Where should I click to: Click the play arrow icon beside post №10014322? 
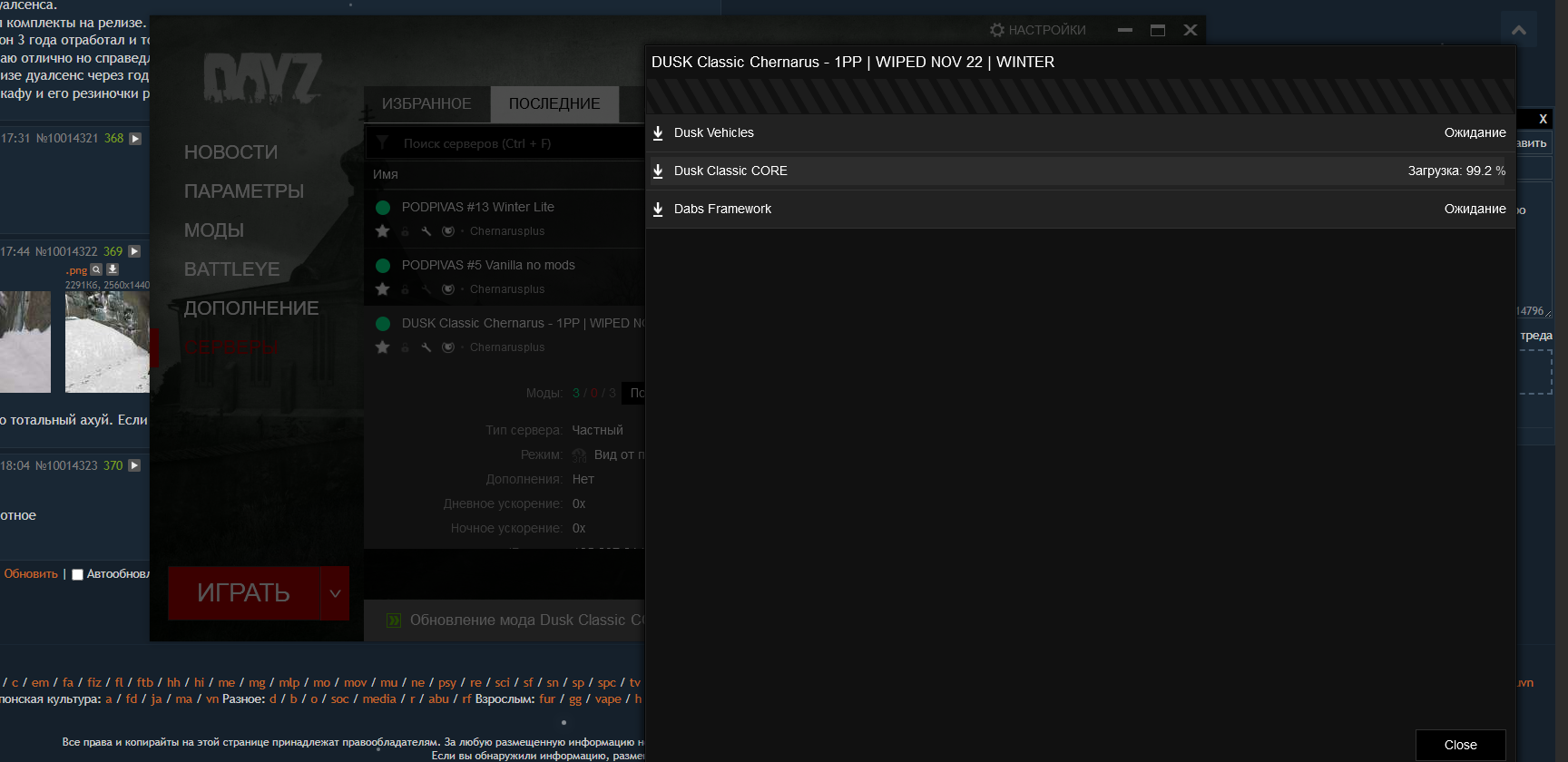(134, 251)
